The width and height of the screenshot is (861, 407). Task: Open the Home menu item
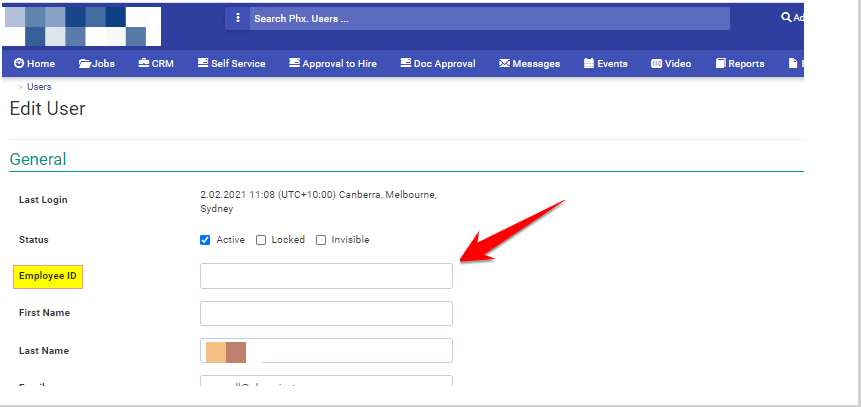(35, 64)
